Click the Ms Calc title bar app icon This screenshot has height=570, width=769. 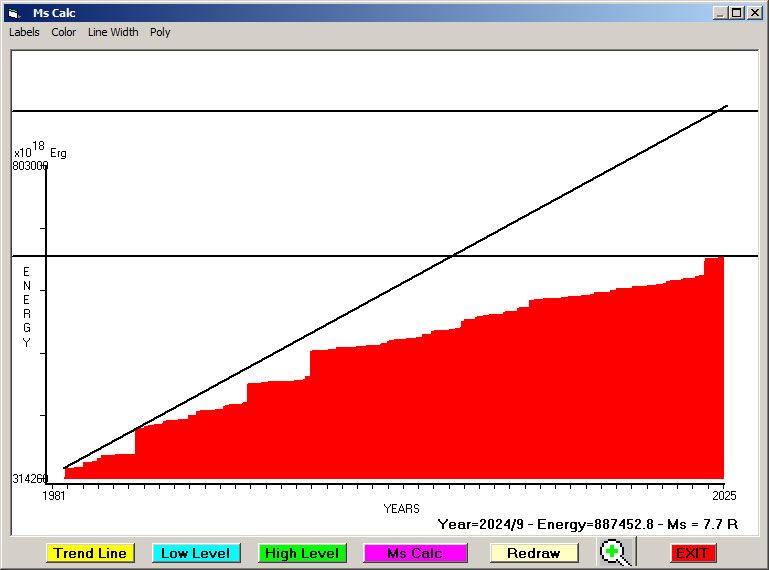point(13,13)
